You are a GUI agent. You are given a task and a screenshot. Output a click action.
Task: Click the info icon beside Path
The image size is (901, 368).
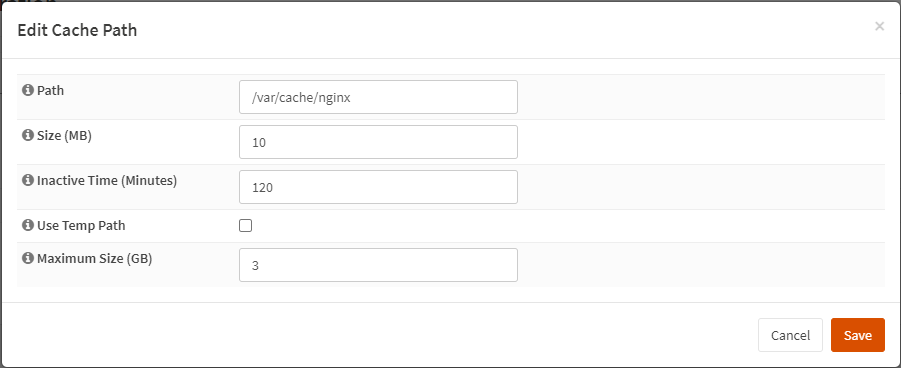click(x=27, y=90)
